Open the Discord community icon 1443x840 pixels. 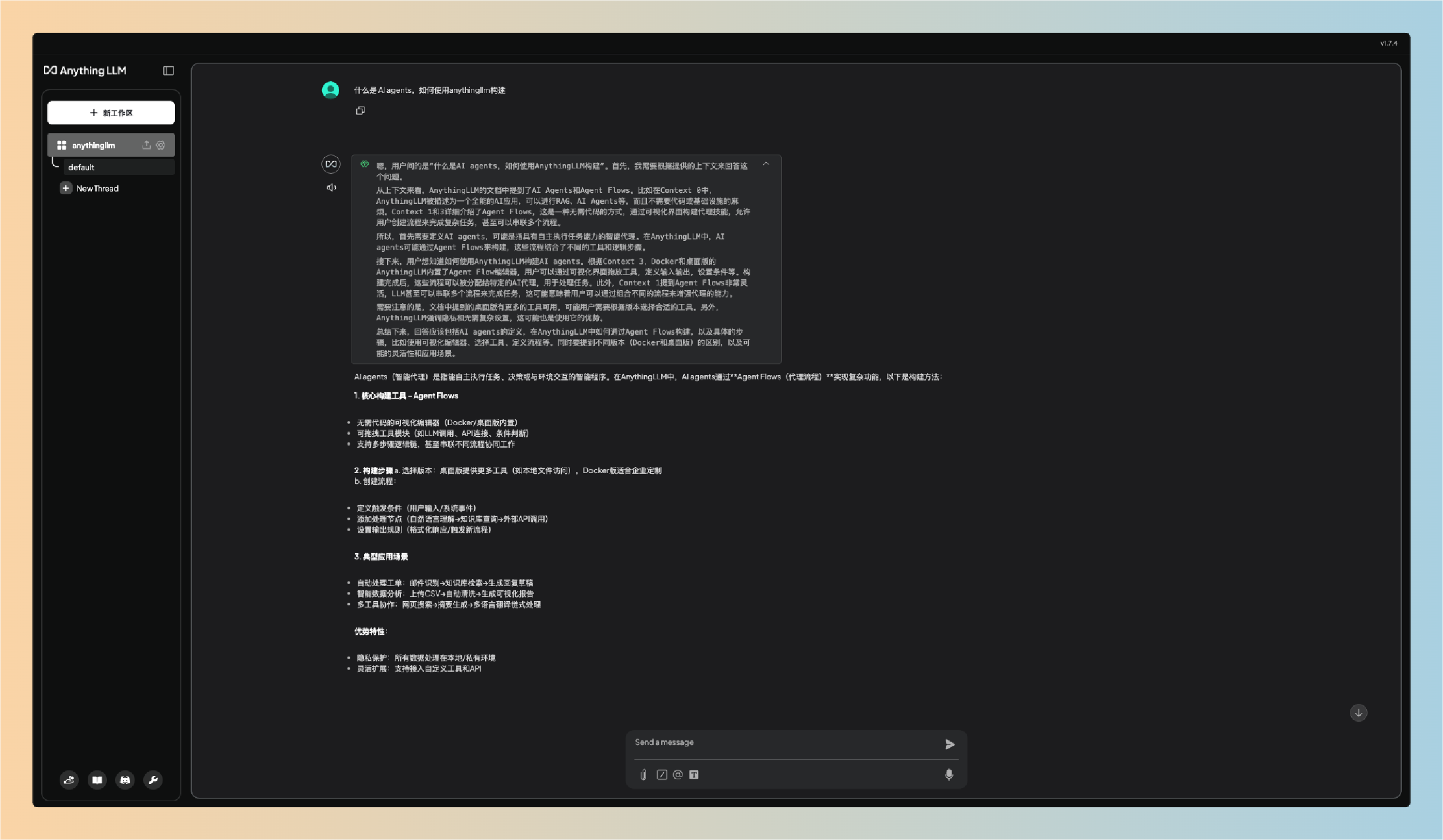click(x=125, y=780)
